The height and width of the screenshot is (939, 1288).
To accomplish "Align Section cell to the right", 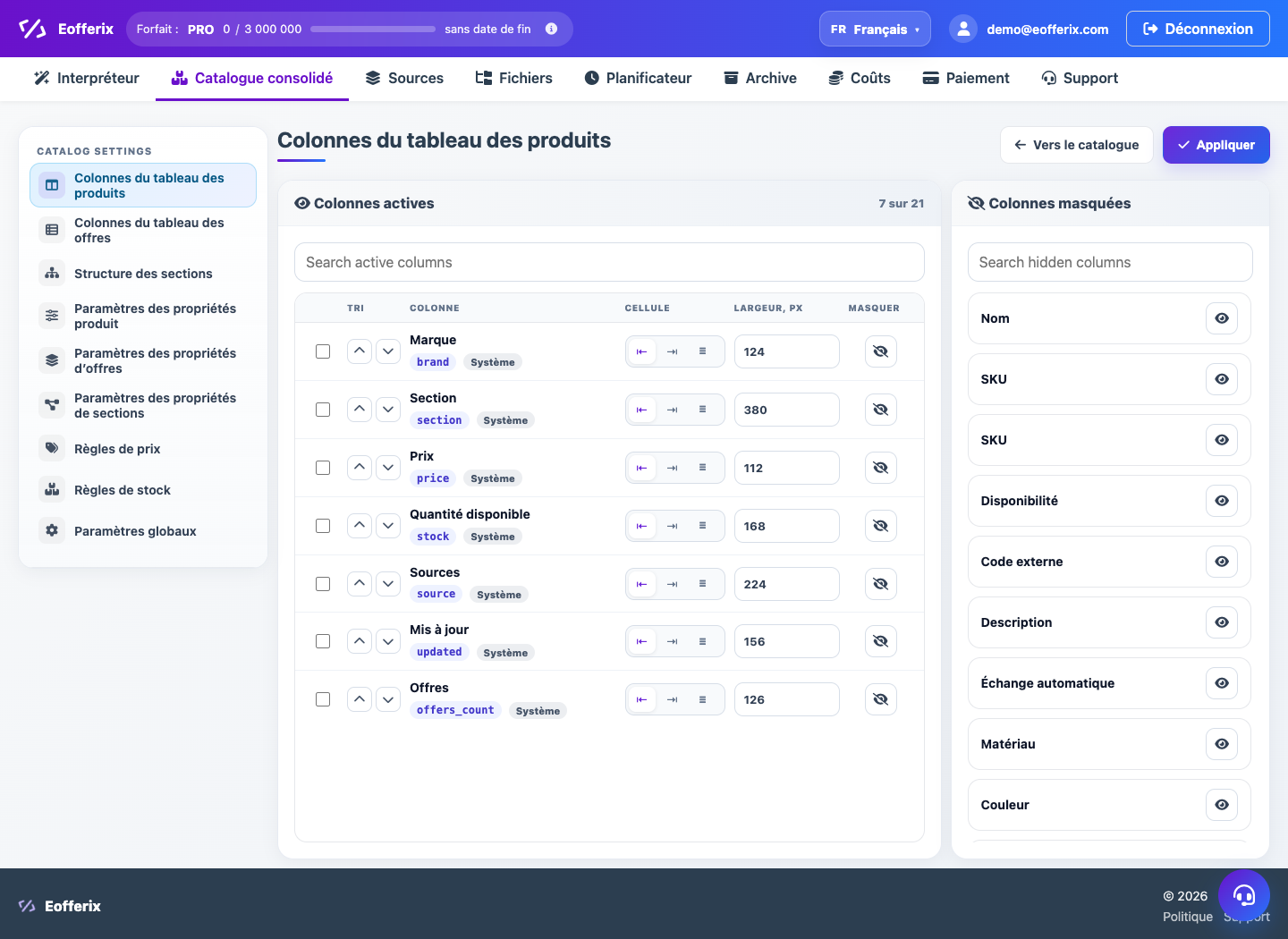I will pos(673,410).
